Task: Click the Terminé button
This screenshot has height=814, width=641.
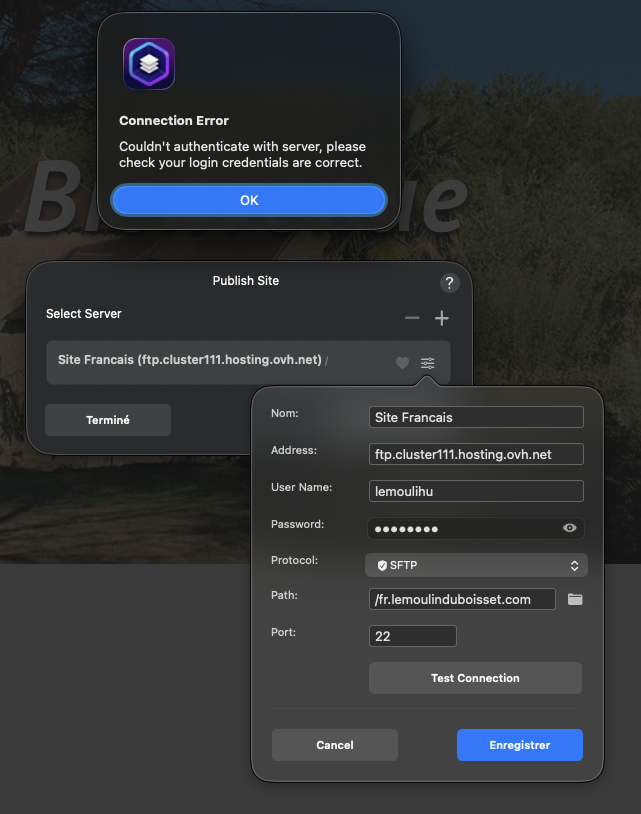Action: click(x=108, y=420)
